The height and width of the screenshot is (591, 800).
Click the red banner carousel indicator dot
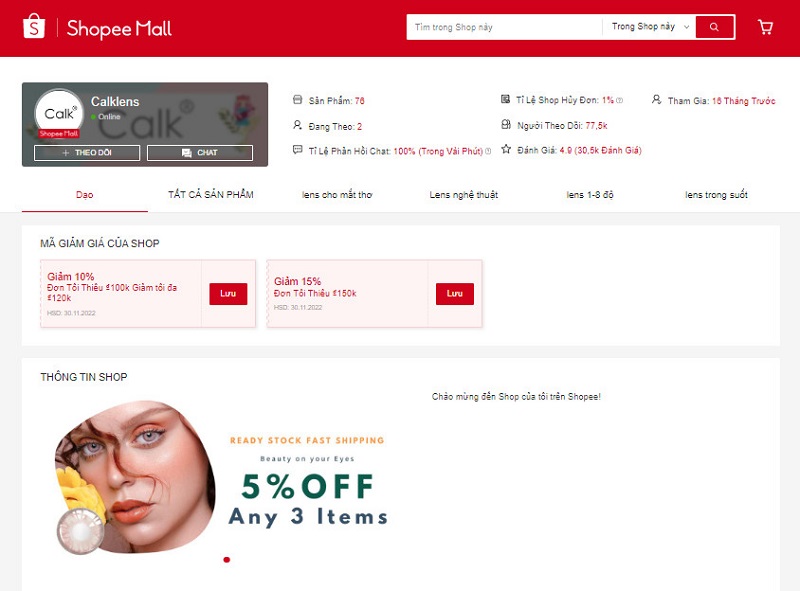click(x=227, y=560)
